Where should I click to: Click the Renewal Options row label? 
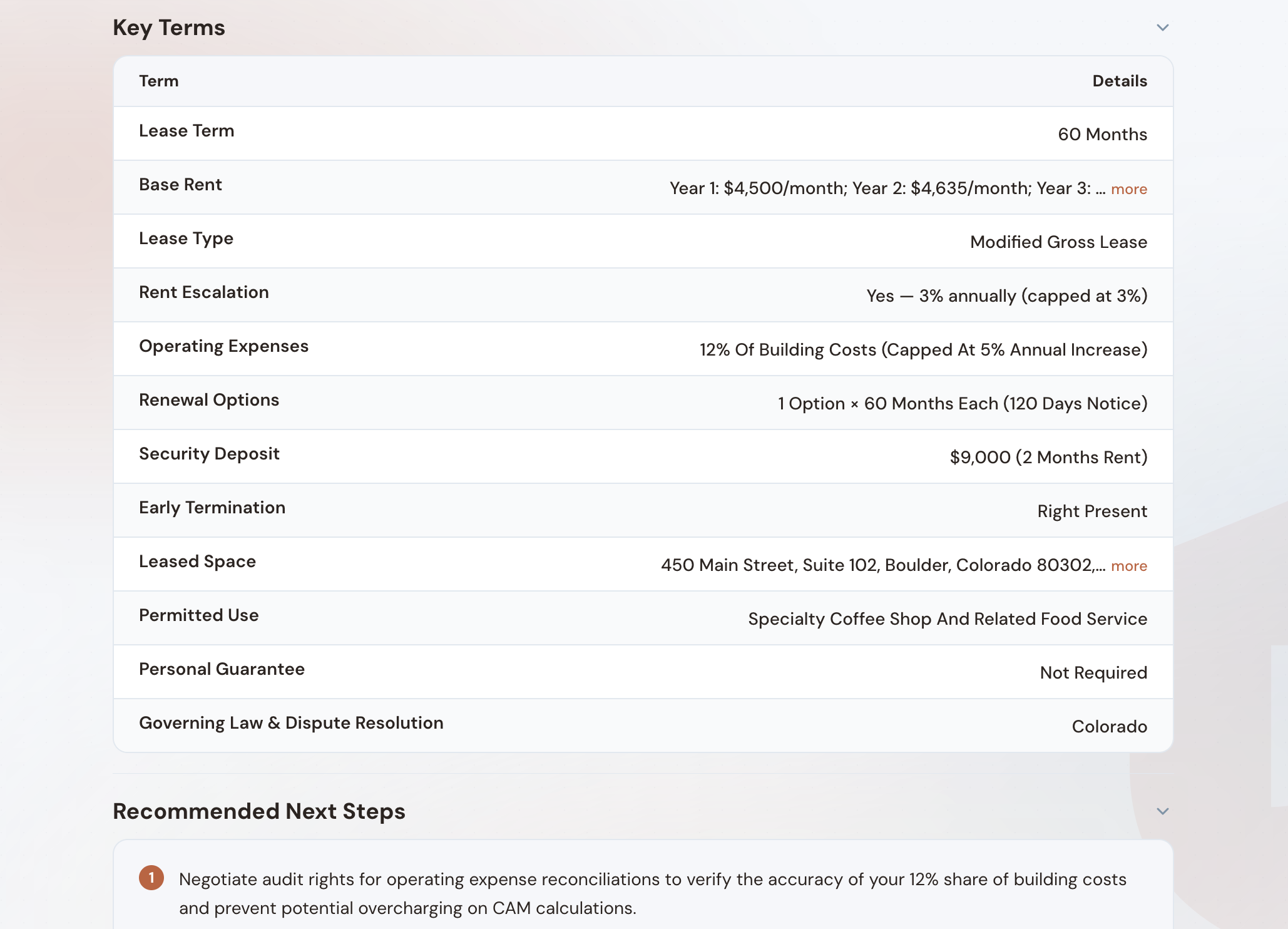pos(209,400)
